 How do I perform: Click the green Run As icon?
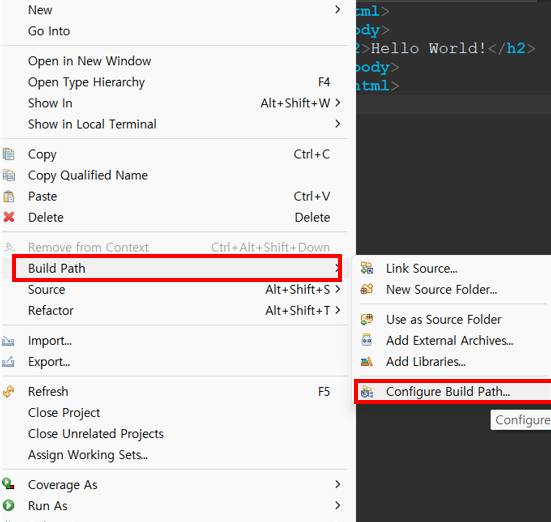8,505
